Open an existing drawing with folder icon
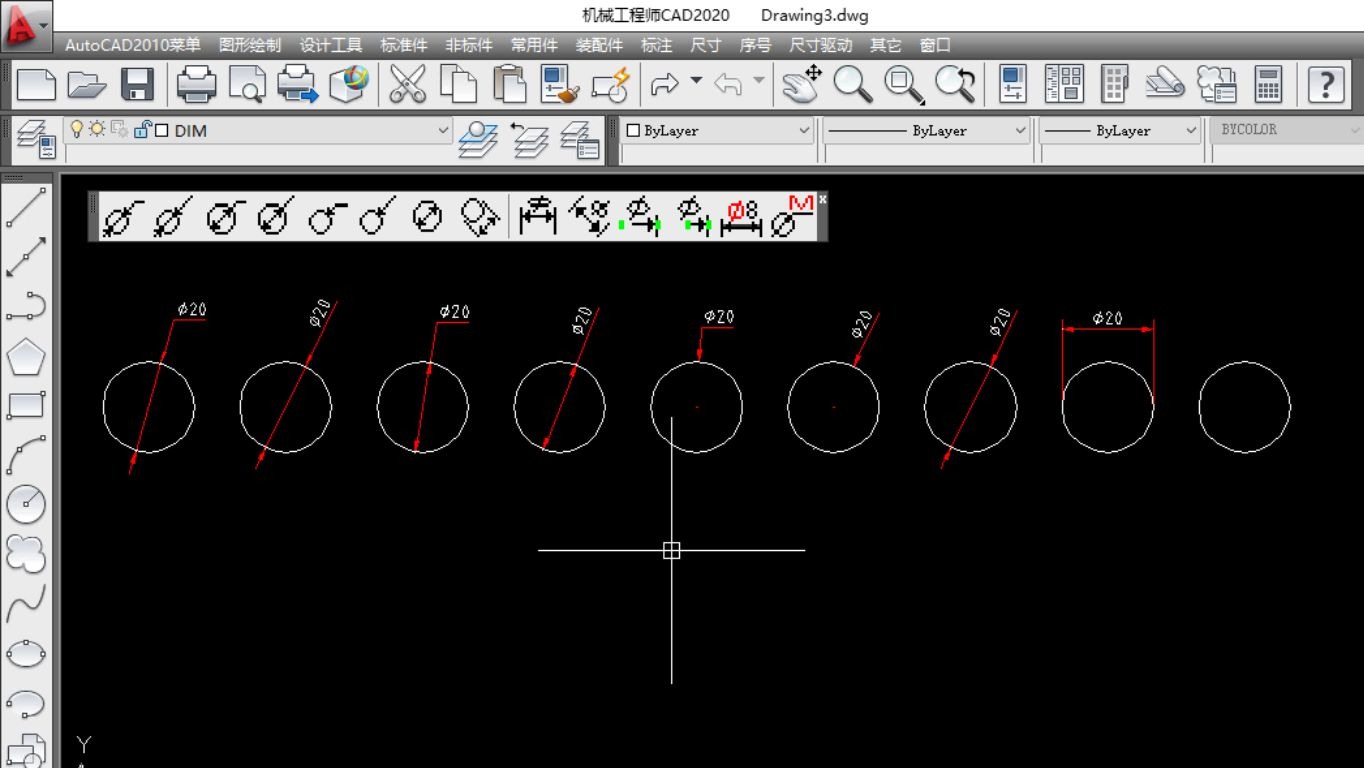The image size is (1364, 768). 87,85
